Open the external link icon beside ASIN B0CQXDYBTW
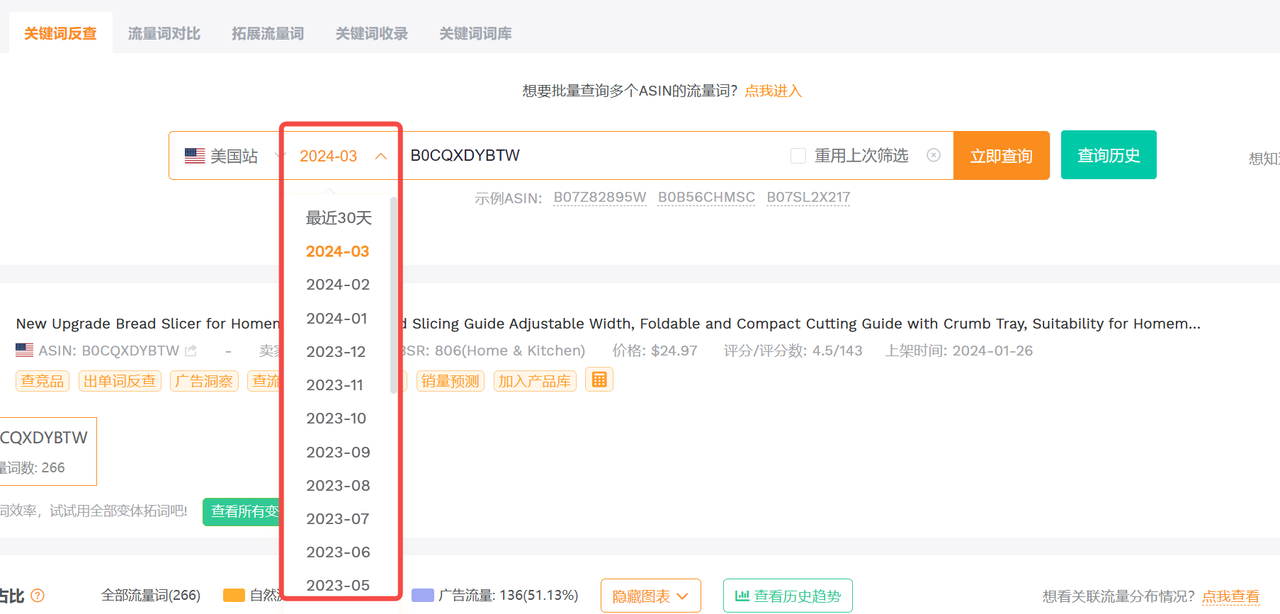 pos(191,351)
